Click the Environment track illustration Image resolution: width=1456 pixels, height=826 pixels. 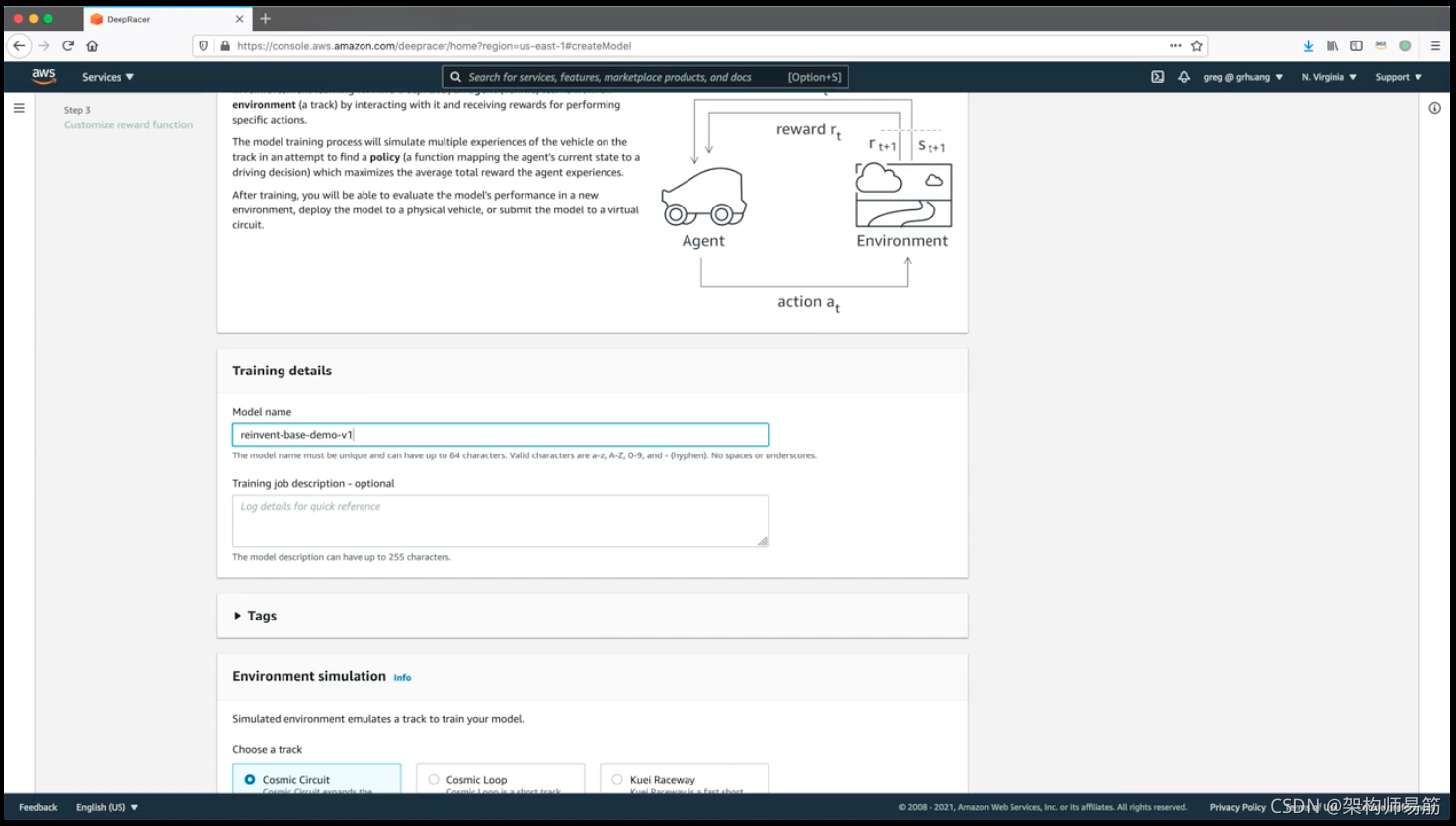click(904, 196)
